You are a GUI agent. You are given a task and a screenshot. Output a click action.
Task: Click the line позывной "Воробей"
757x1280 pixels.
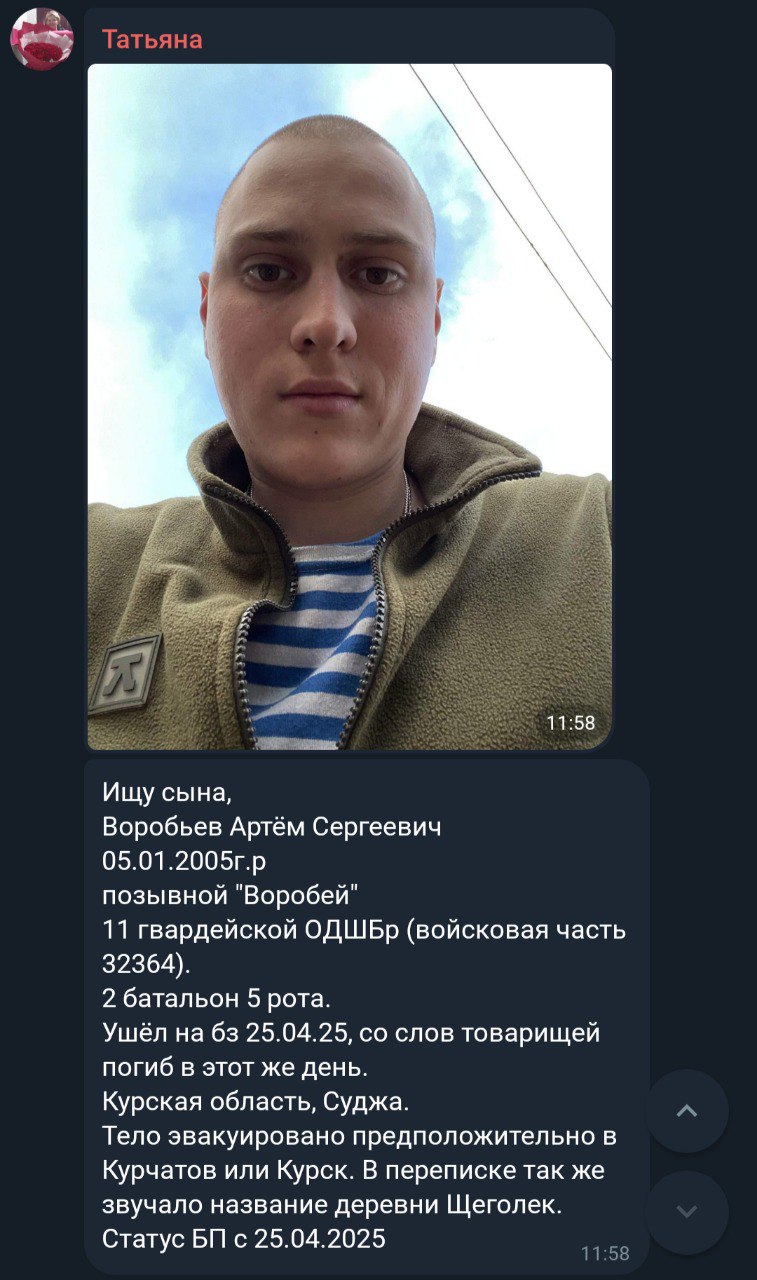(230, 895)
